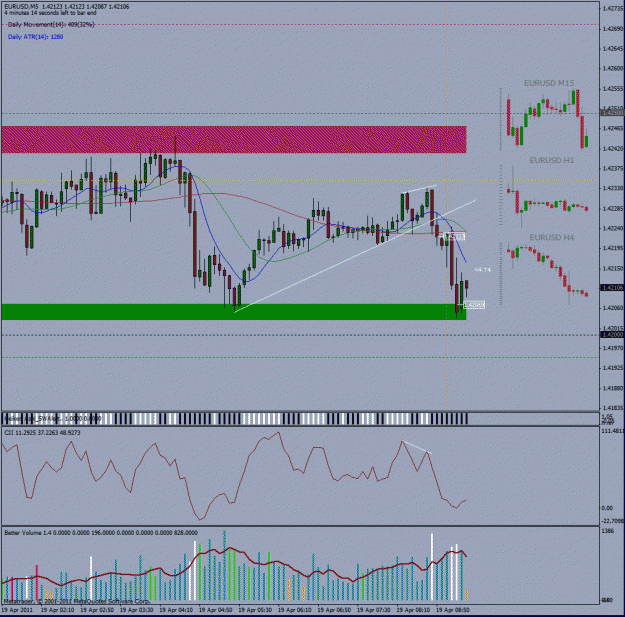Viewport: 625px width, 617px height.
Task: Click the 44:14 countdown label near last candle
Action: 483,270
